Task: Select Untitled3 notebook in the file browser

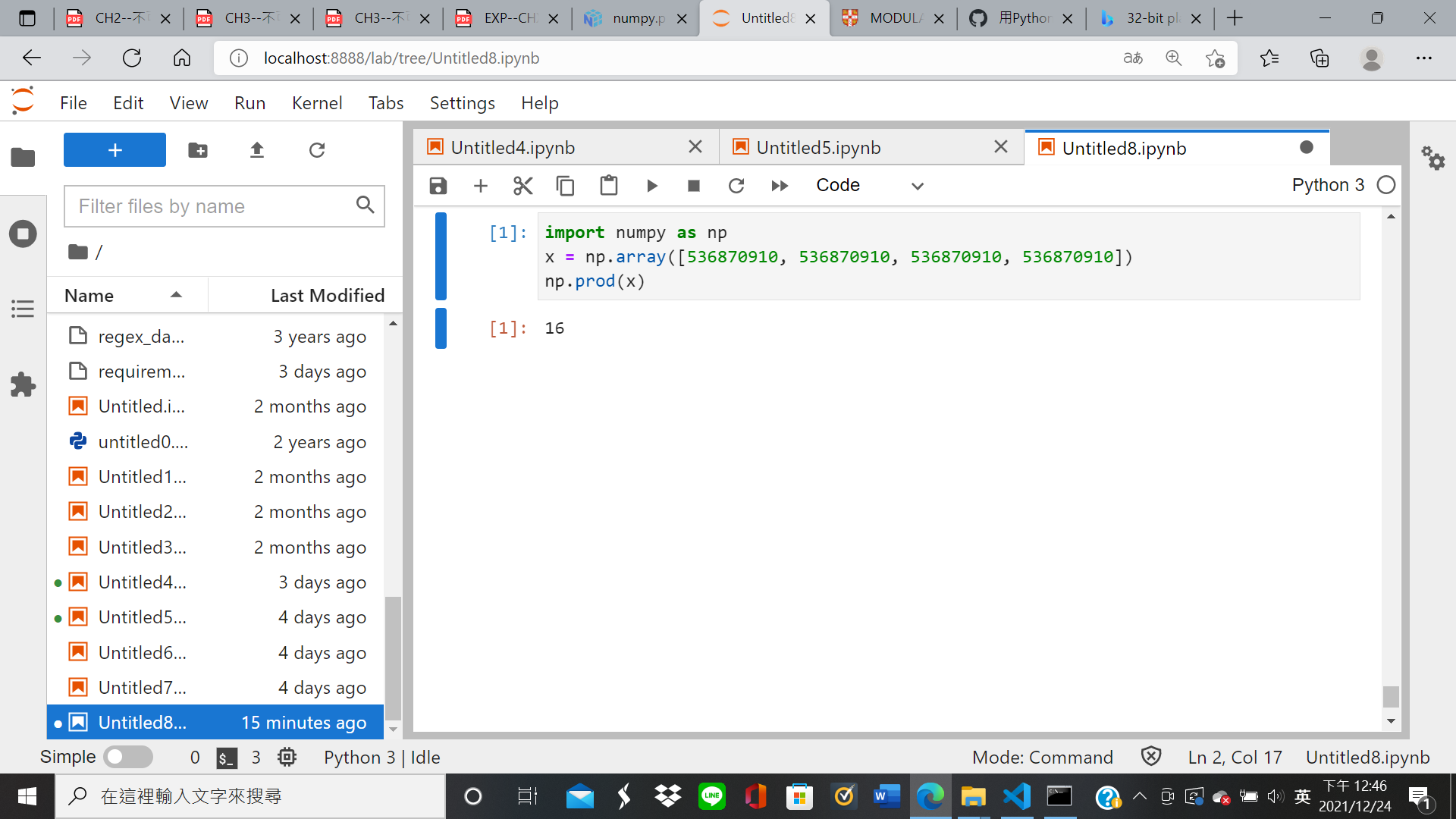Action: (142, 546)
